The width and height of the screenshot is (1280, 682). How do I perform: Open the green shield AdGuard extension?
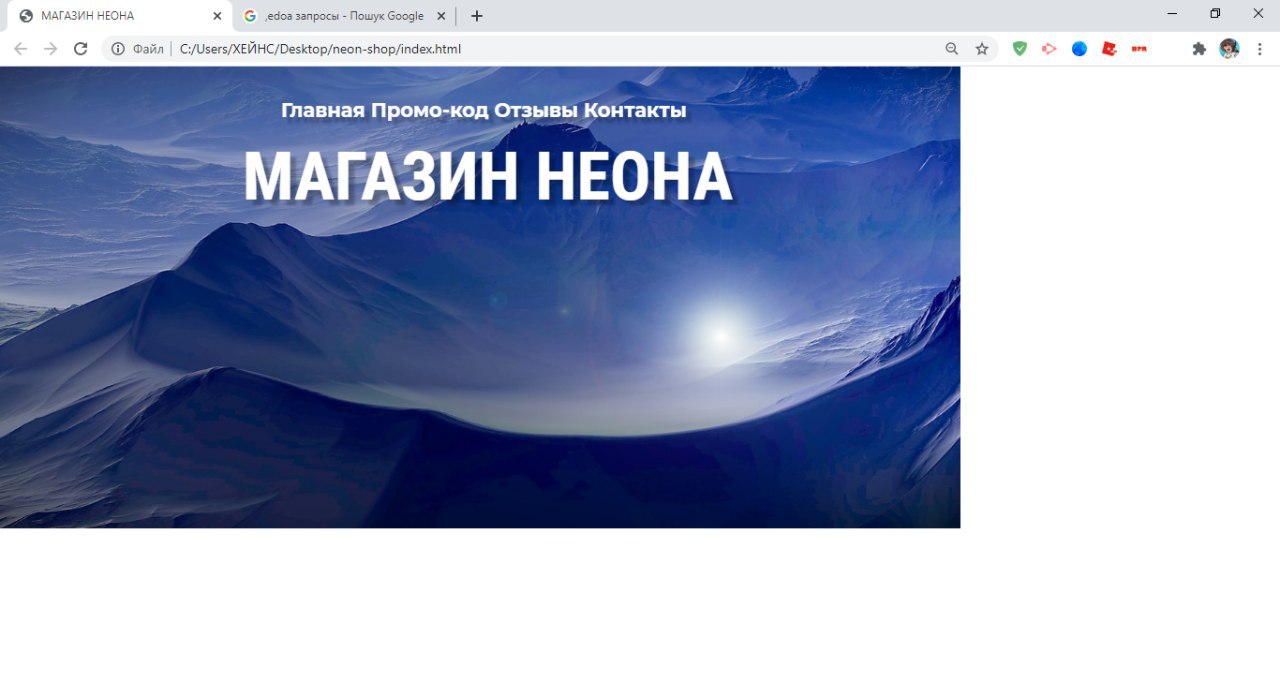(1020, 48)
